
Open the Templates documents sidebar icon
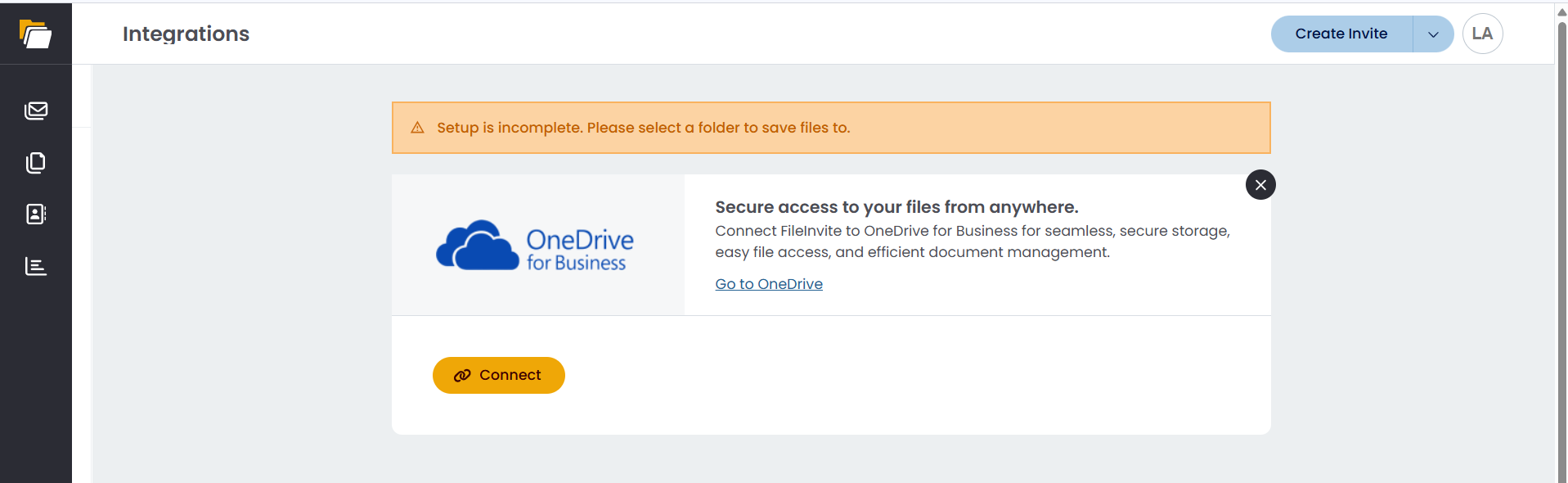[x=36, y=162]
